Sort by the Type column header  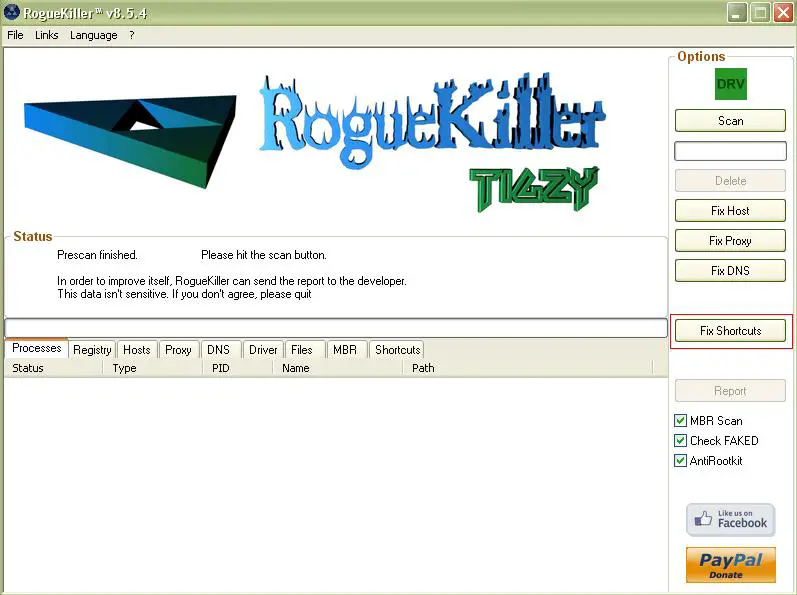click(152, 368)
